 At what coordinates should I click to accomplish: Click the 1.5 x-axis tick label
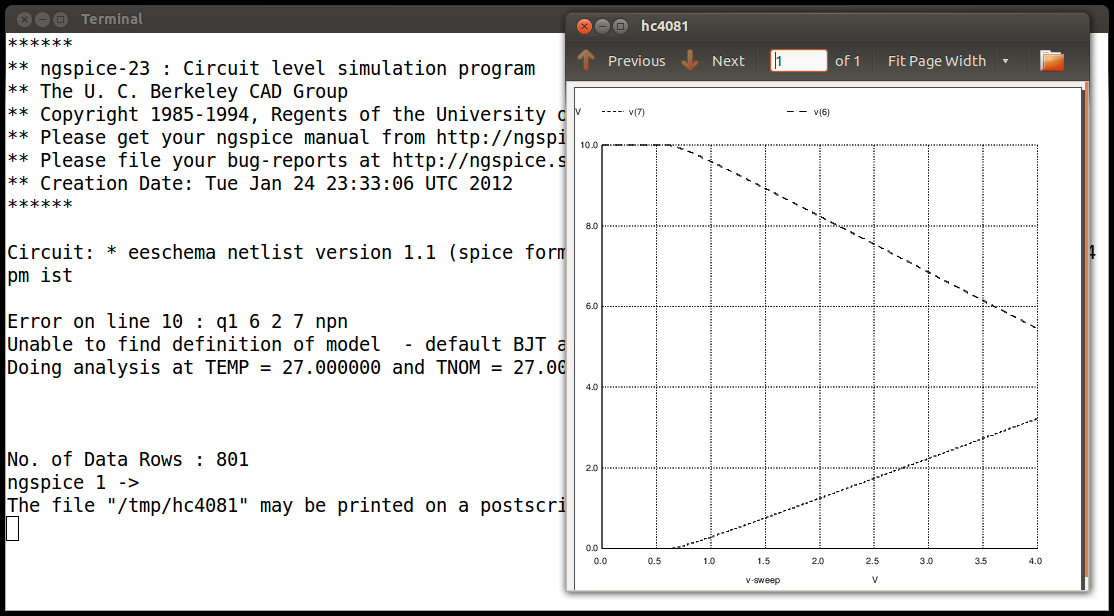pyautogui.click(x=764, y=561)
